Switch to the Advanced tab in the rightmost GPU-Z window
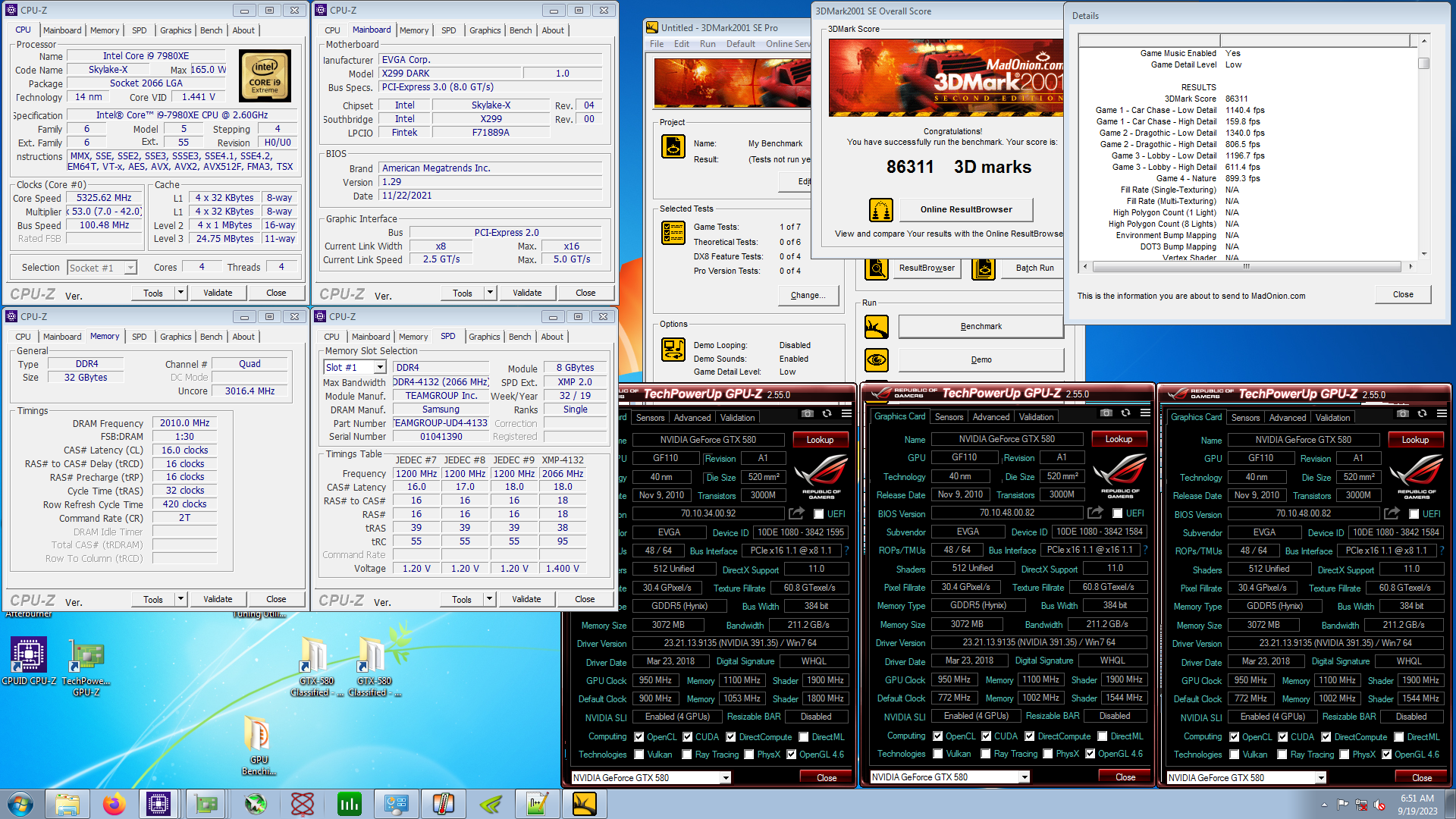This screenshot has width=1456, height=819. pos(1288,418)
